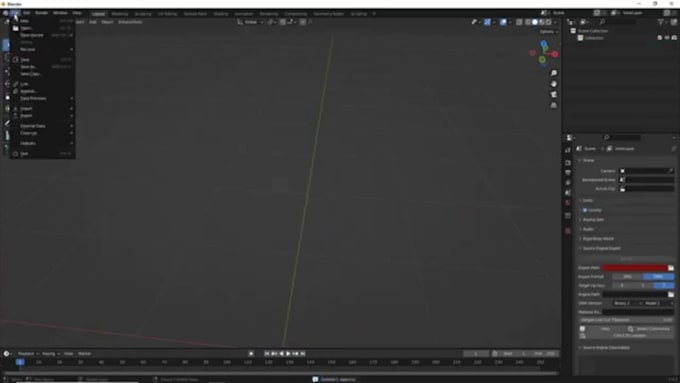Viewport: 680px width, 383px height.
Task: Click the hand pan view icon
Action: (554, 84)
